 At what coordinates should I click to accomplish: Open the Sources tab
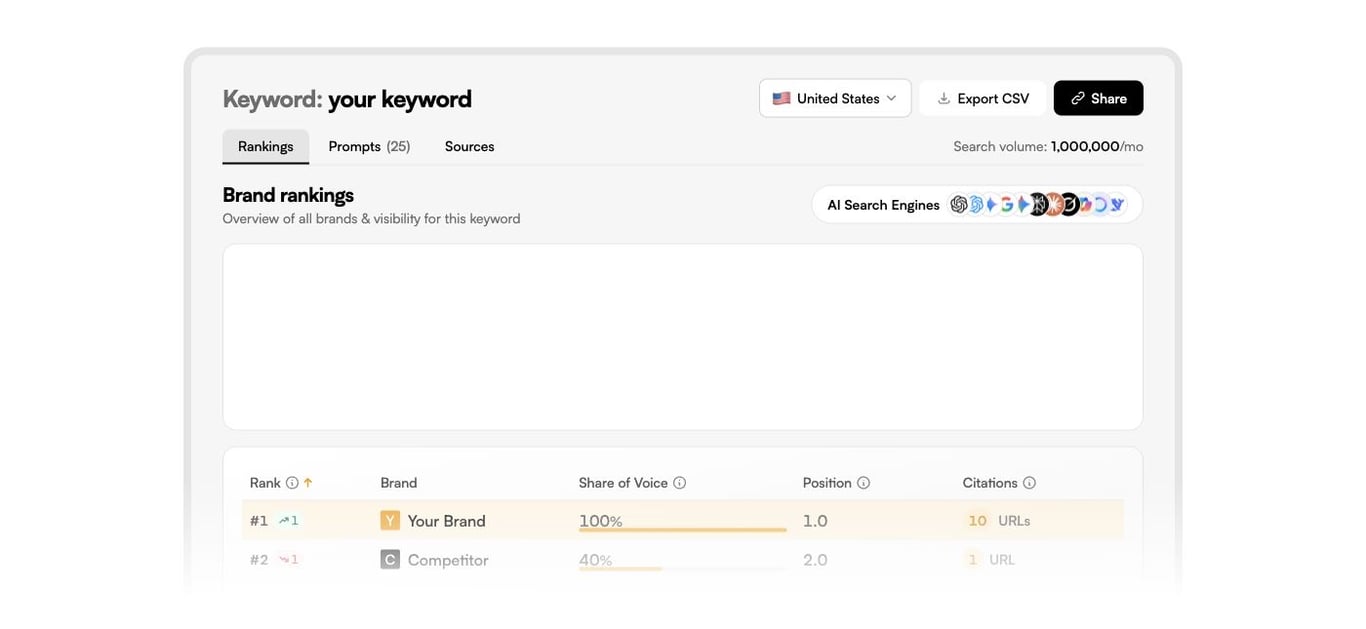click(x=469, y=146)
